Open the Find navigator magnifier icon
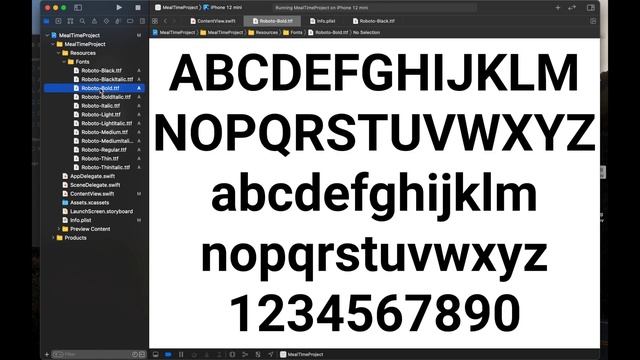This screenshot has height=360, width=640. (x=82, y=21)
